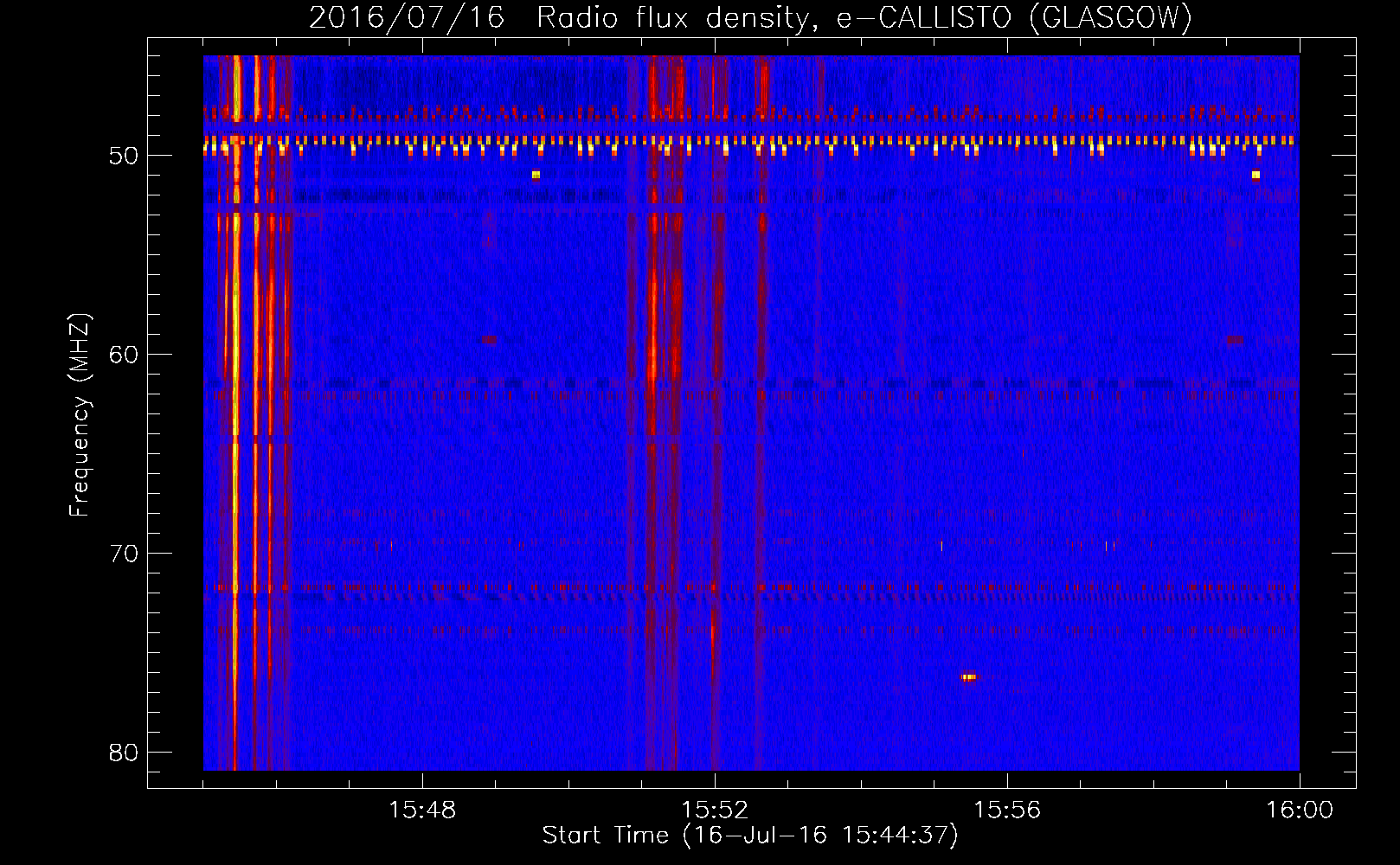Click the '15:48' time tick label

(x=422, y=811)
